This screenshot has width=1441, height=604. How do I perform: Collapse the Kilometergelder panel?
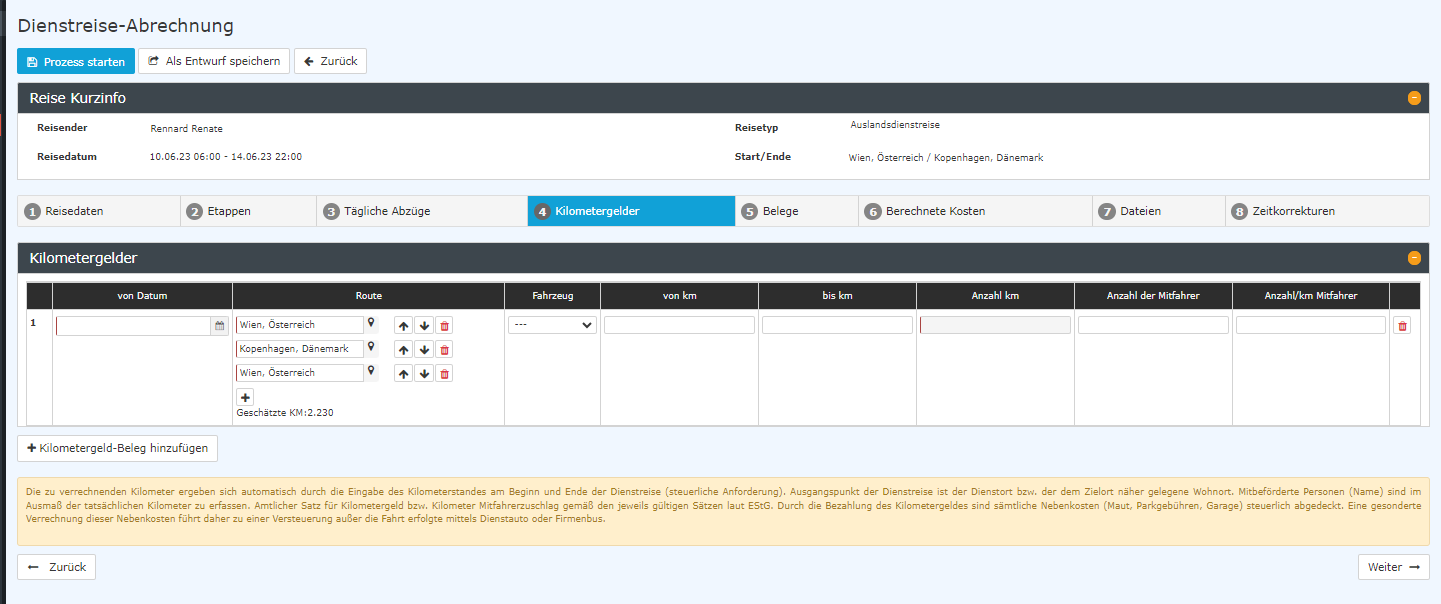tap(1414, 258)
